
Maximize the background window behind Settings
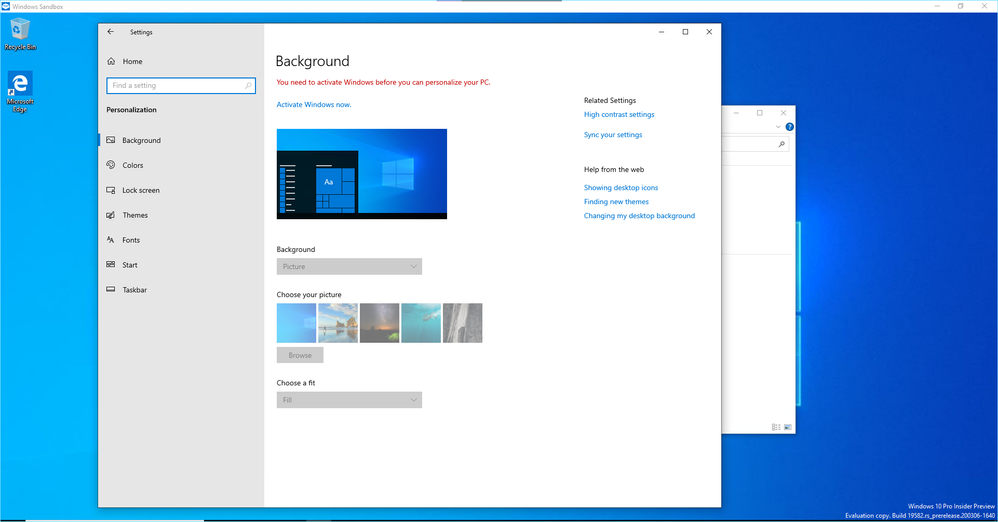click(759, 113)
